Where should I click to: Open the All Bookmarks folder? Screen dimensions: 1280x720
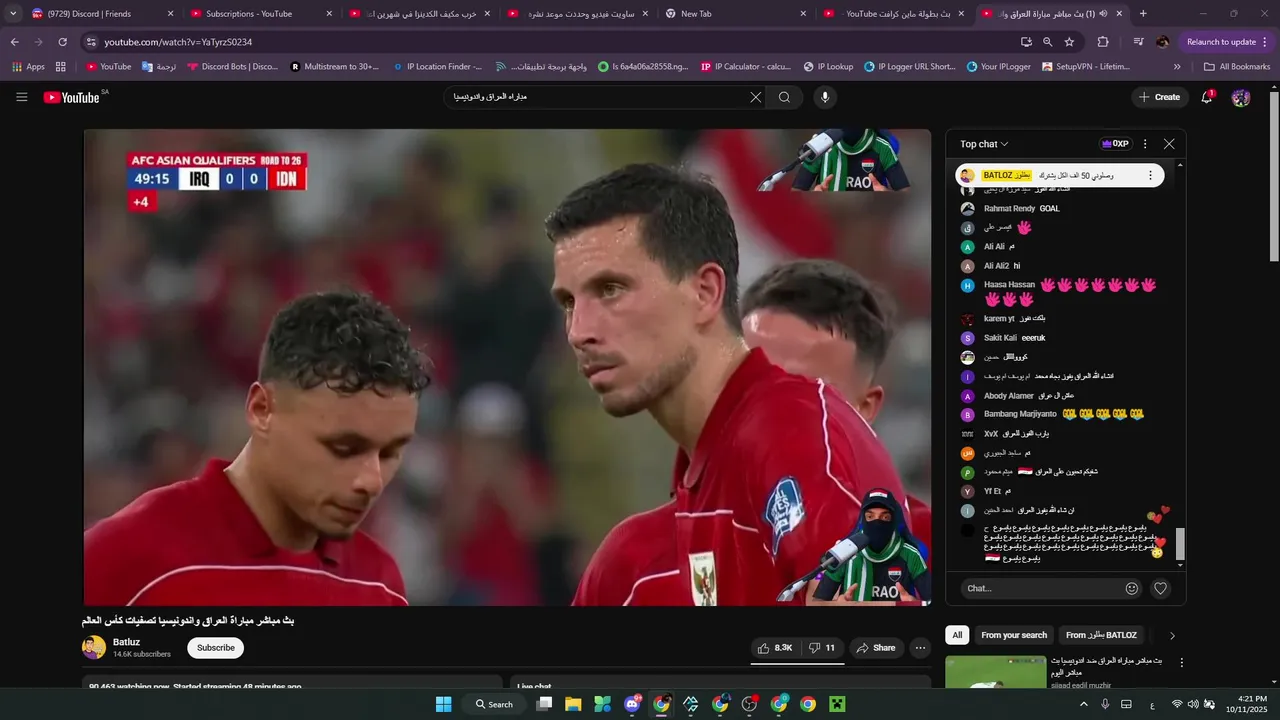click(x=1237, y=67)
